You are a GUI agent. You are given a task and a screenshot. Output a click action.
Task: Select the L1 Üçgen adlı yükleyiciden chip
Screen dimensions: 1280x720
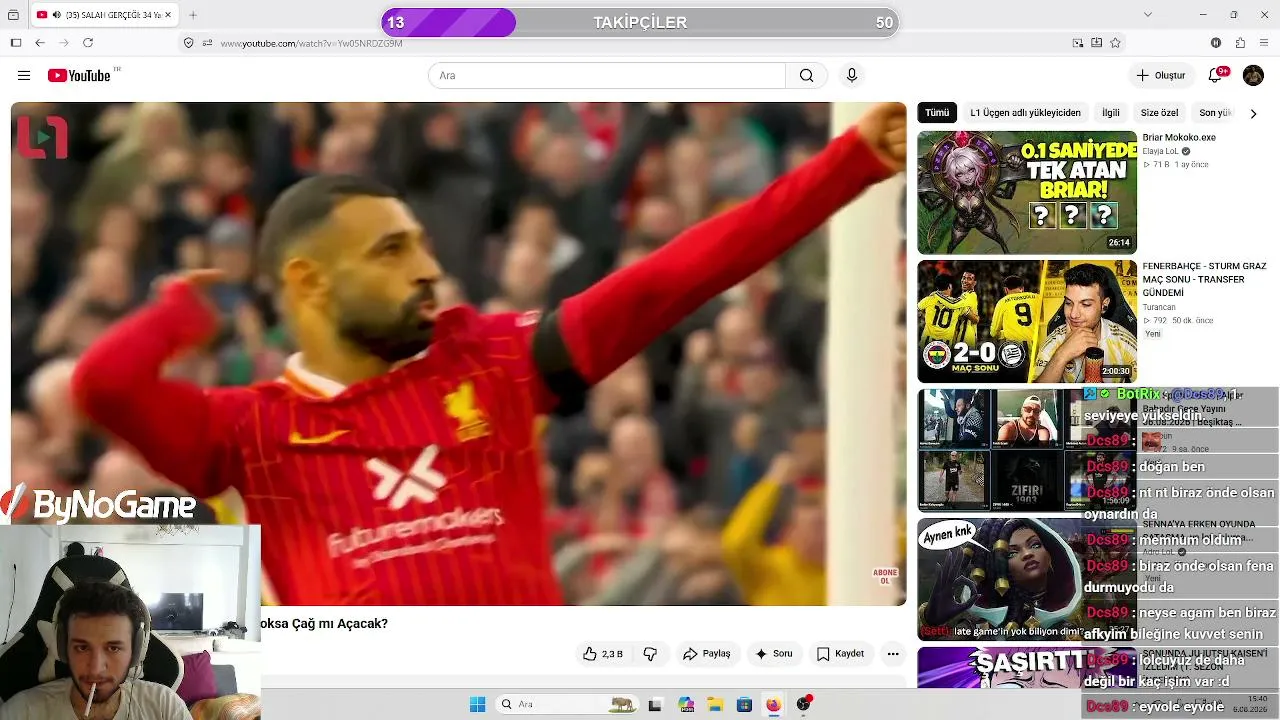1025,113
